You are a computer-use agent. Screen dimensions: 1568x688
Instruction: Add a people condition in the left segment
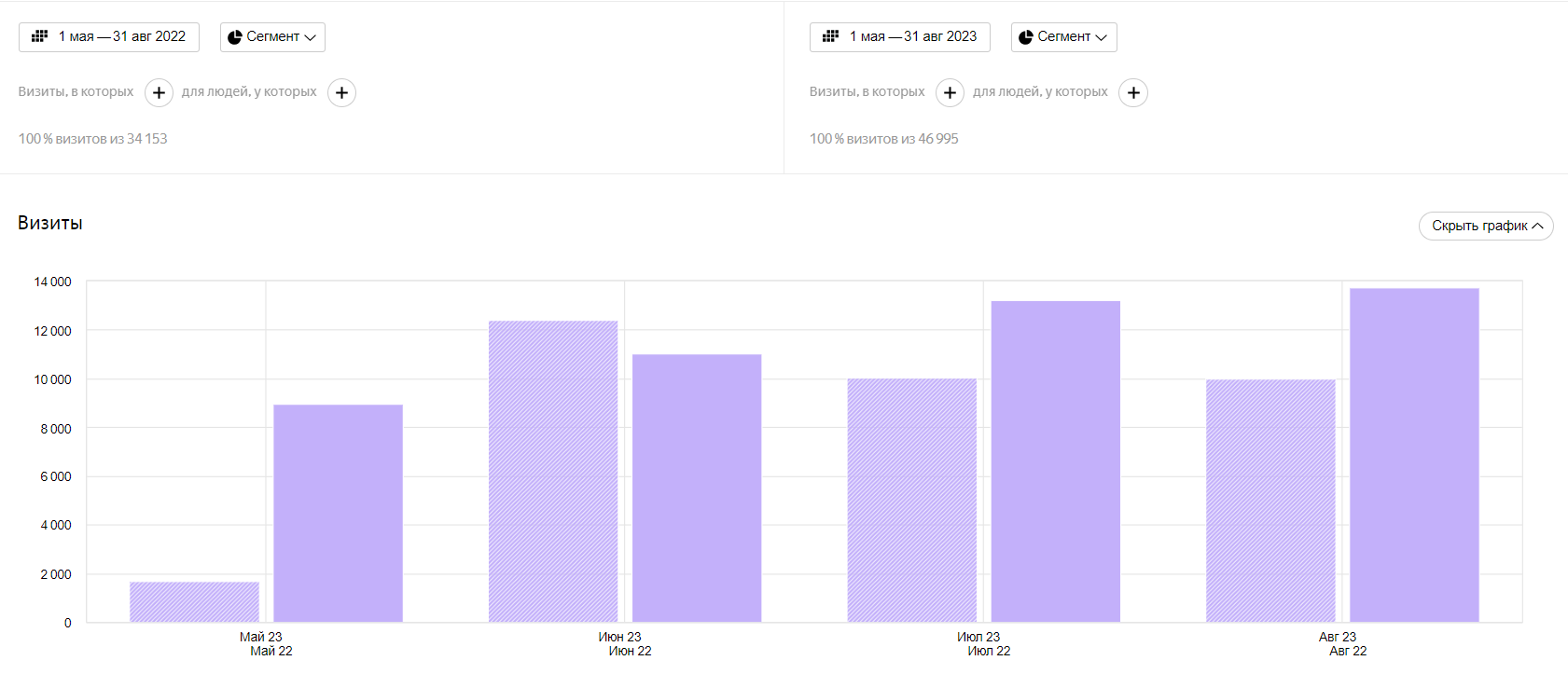coord(341,92)
